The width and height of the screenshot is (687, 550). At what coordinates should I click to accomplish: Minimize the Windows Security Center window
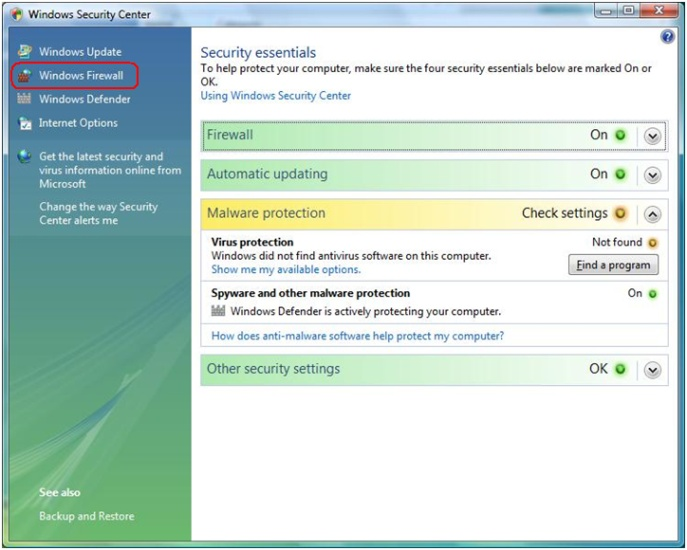[606, 11]
